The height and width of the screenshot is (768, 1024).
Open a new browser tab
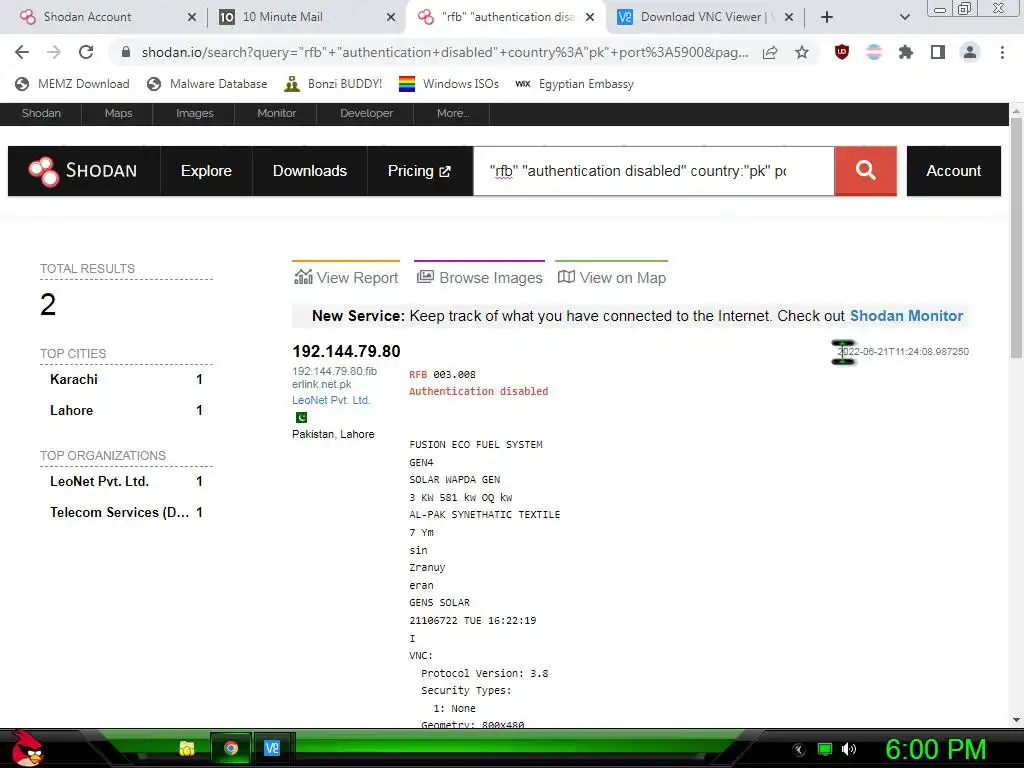point(827,17)
